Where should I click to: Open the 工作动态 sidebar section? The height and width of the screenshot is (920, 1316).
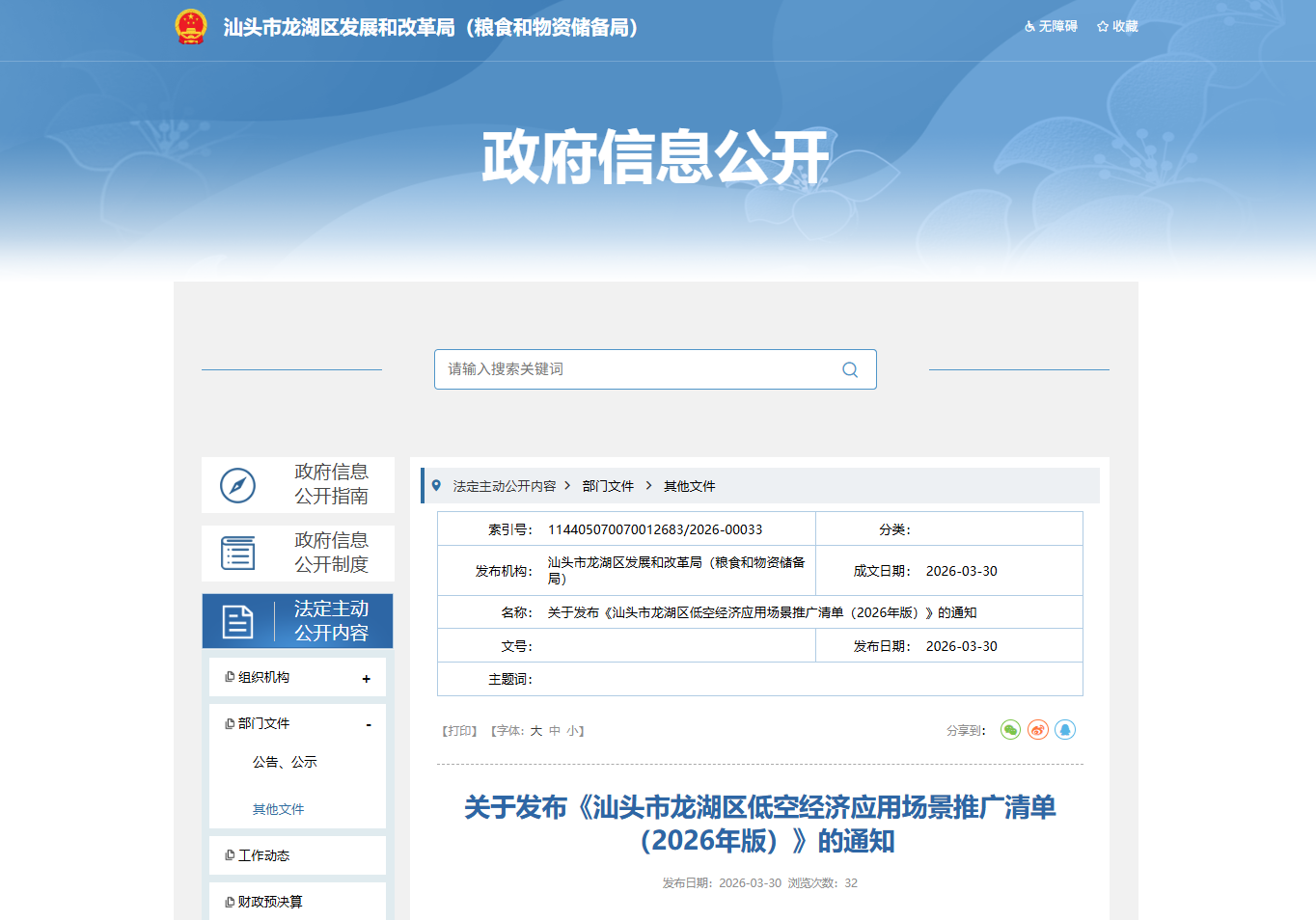tap(263, 855)
